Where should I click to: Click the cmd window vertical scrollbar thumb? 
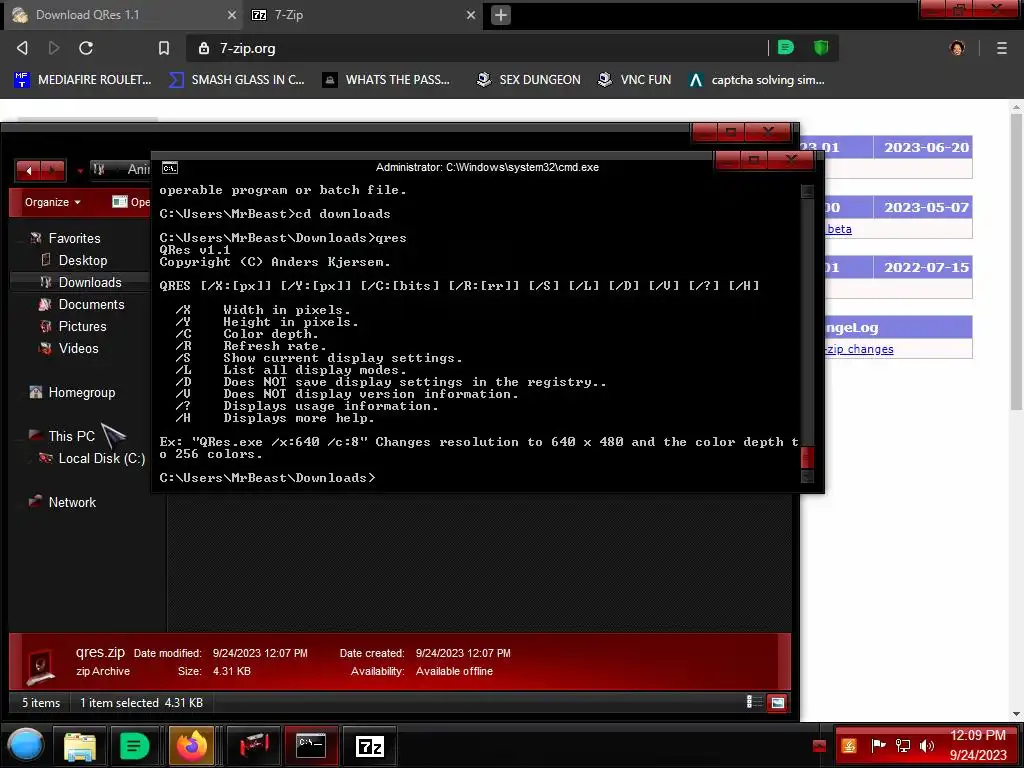807,457
